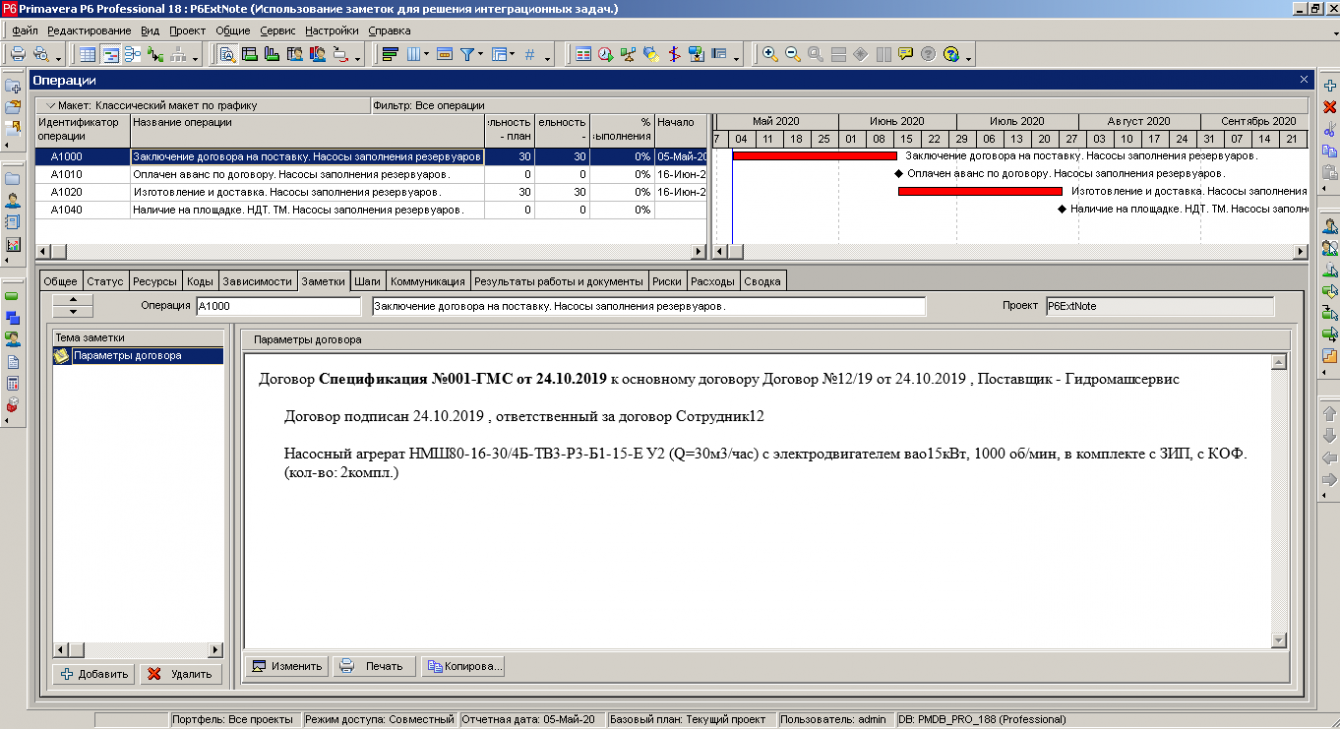Click the Progress Spotlight icon

point(651,54)
